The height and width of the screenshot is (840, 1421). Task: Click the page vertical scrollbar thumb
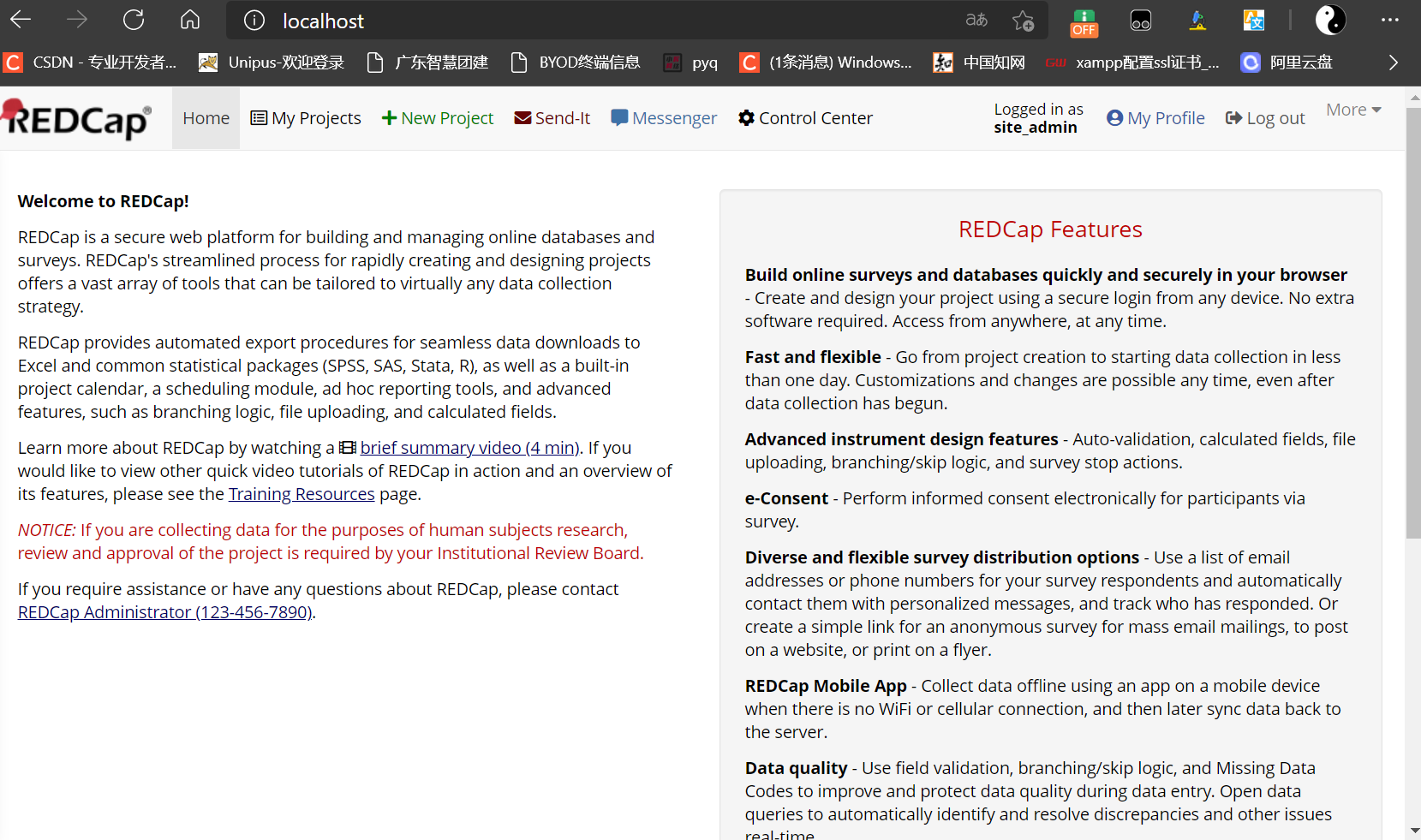click(x=1413, y=323)
